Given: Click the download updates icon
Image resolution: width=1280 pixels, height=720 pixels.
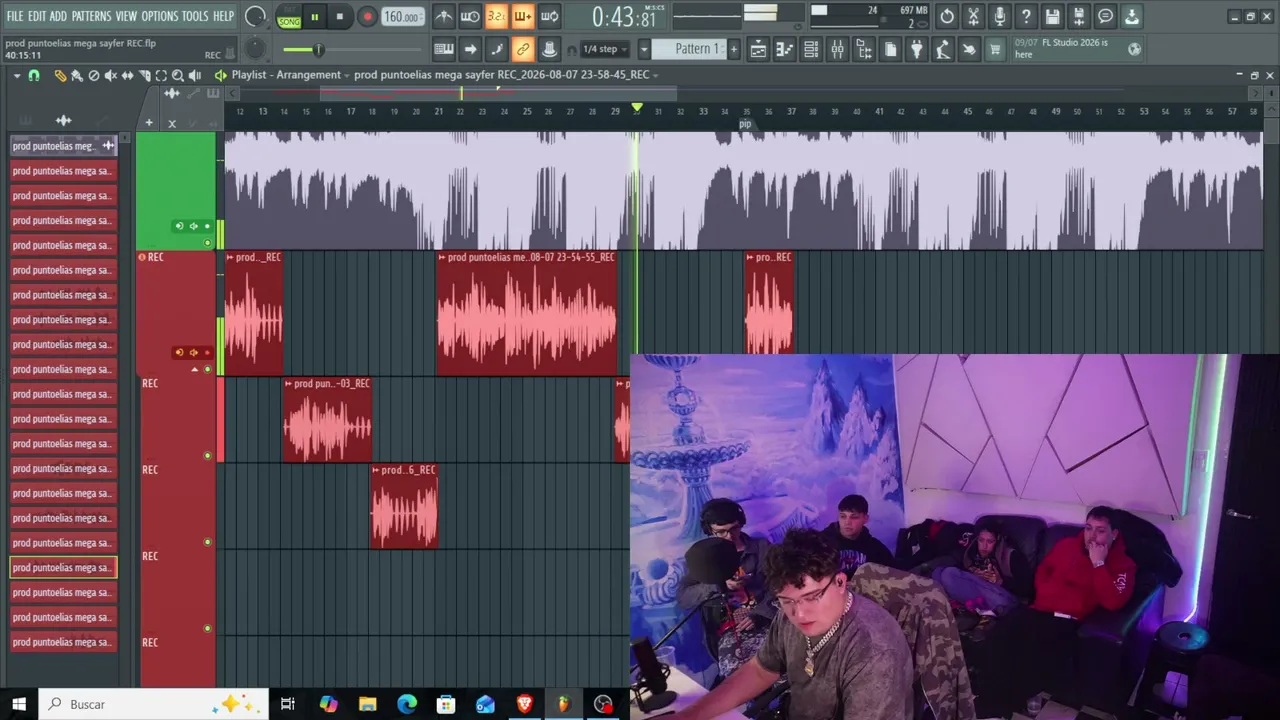Looking at the screenshot, I should 1131,16.
